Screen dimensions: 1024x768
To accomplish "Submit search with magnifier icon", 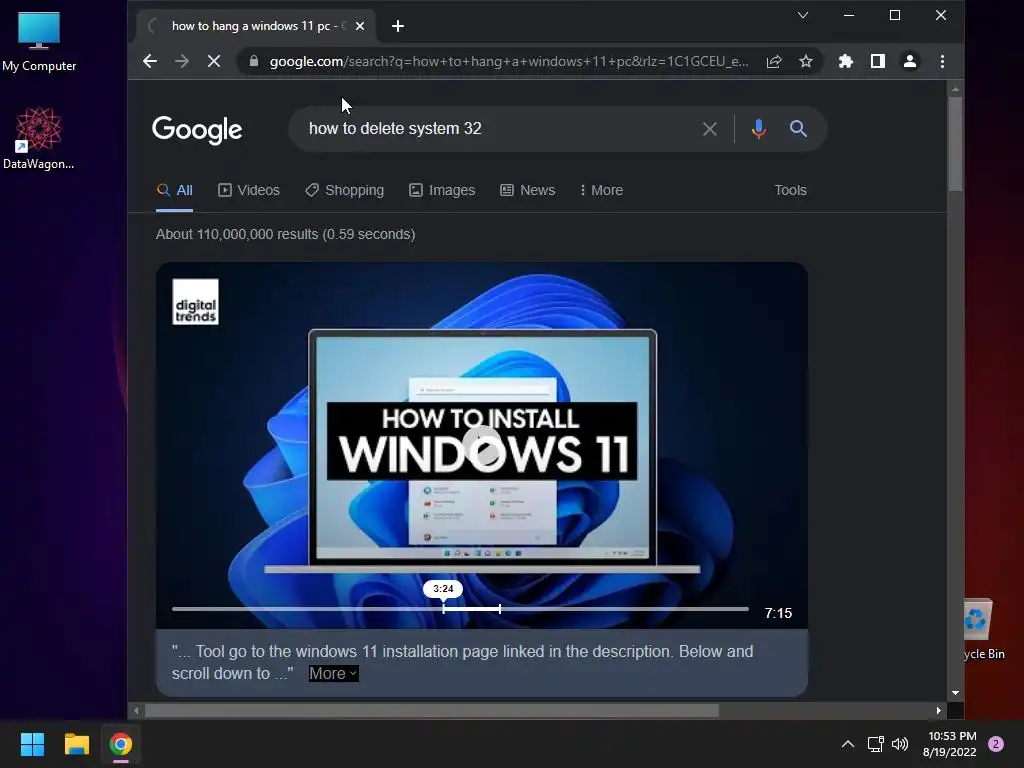I will tap(798, 129).
